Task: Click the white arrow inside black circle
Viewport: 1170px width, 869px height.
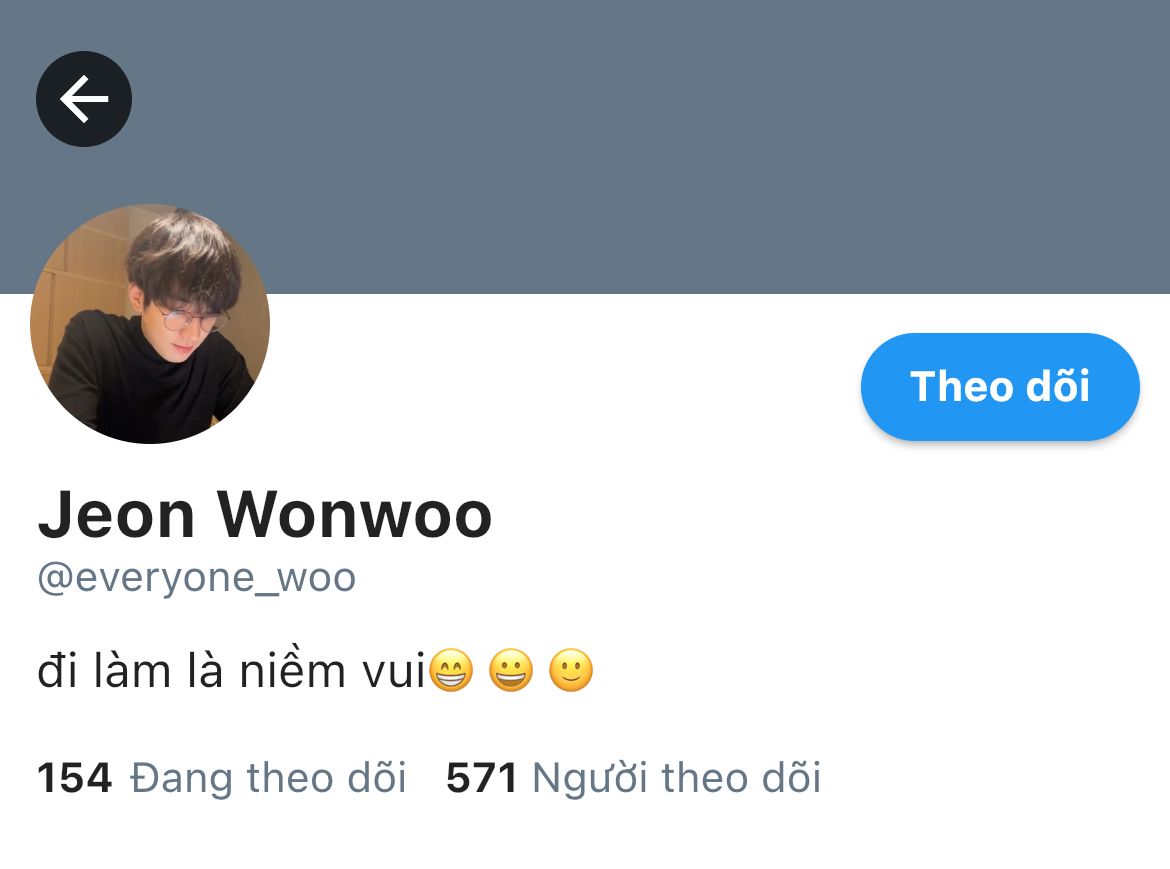Action: pyautogui.click(x=84, y=98)
